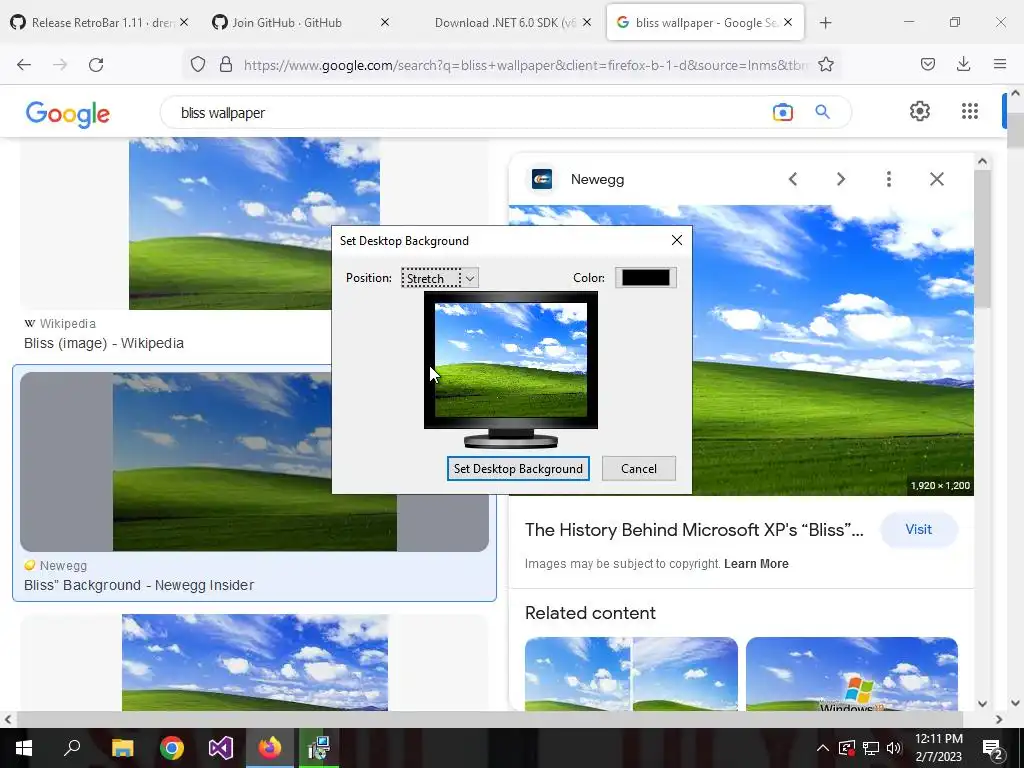Open a new tab with plus button
1024x768 pixels.
click(825, 23)
